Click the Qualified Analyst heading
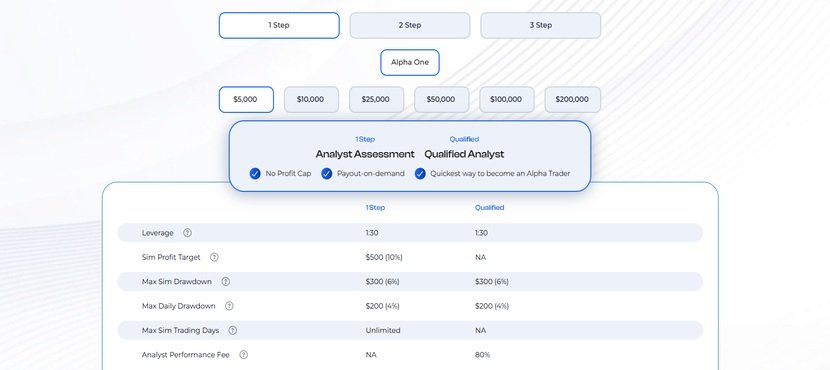Viewport: 830px width, 370px height. (x=464, y=154)
